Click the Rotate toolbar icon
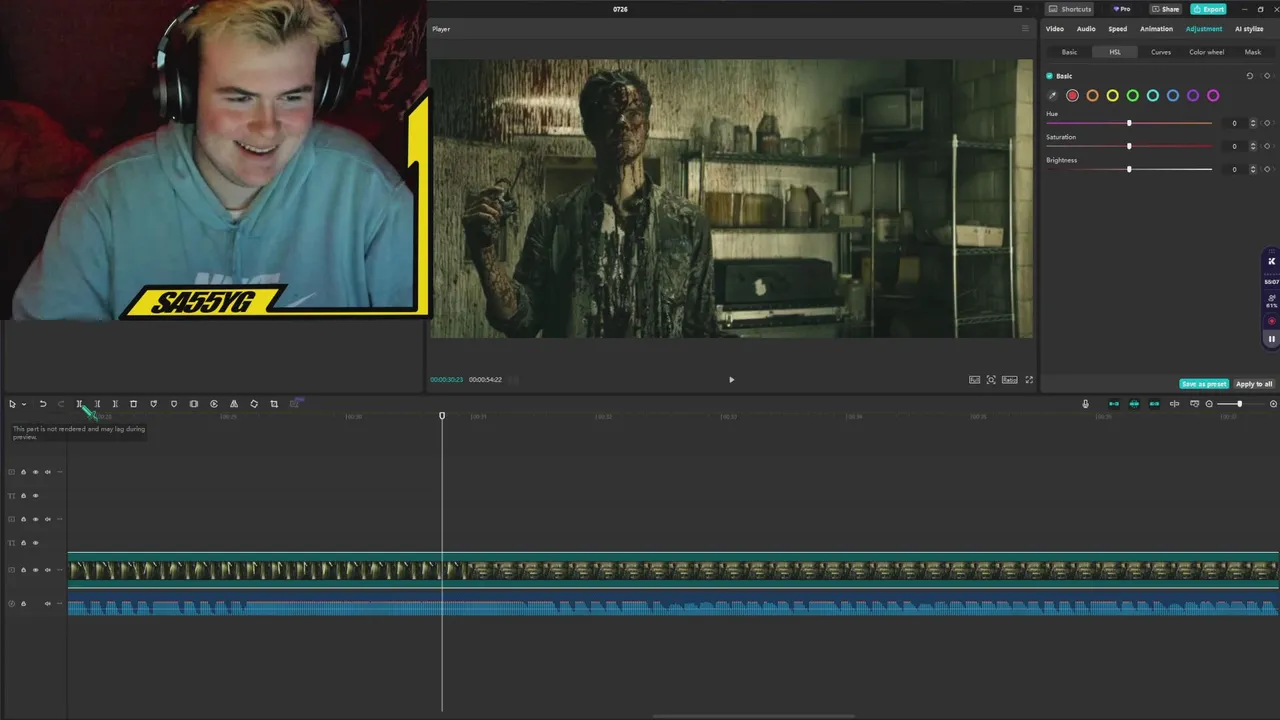The width and height of the screenshot is (1280, 720). [254, 404]
